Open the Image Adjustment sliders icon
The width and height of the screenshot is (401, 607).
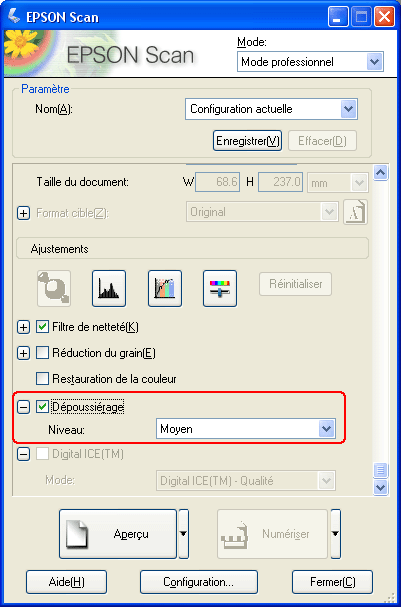[220, 288]
